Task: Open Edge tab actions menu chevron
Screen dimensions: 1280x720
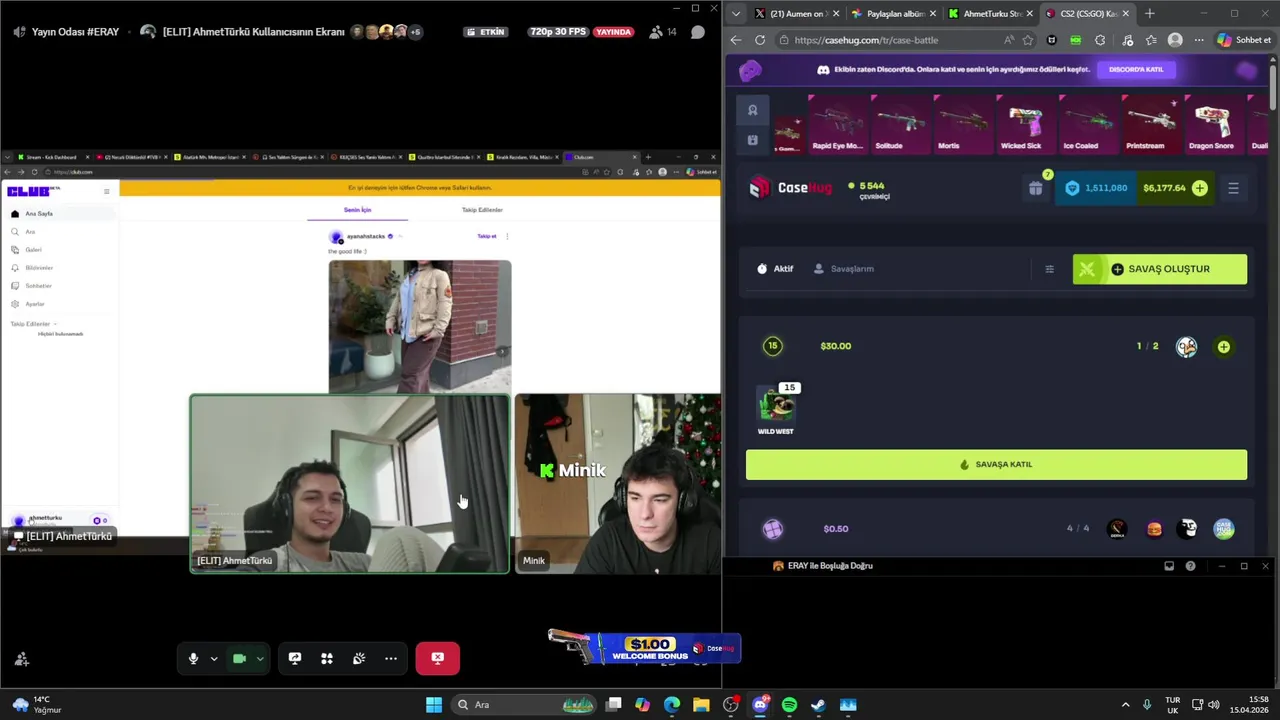Action: 736,13
